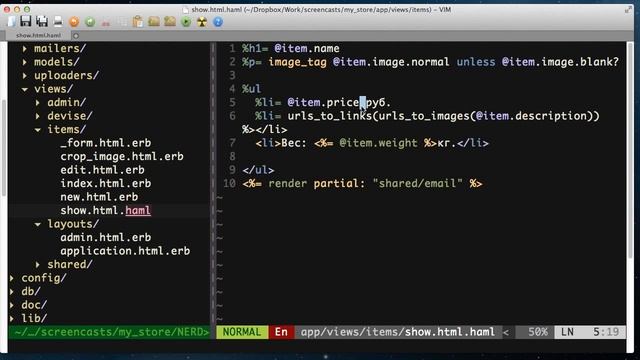Click the Paste clipboard icon
640x360 pixels.
coord(138,22)
